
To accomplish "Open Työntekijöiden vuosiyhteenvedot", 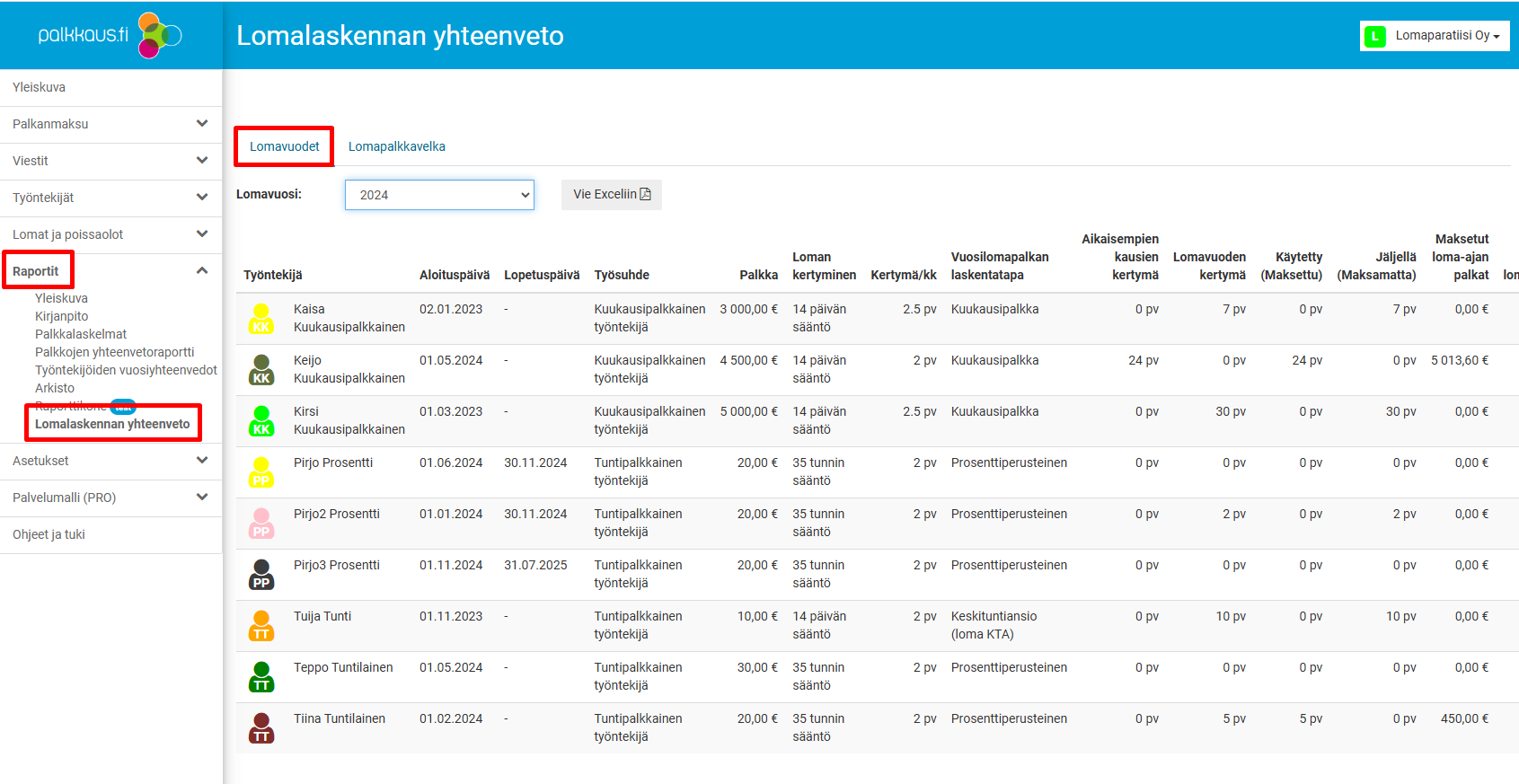I will [126, 370].
